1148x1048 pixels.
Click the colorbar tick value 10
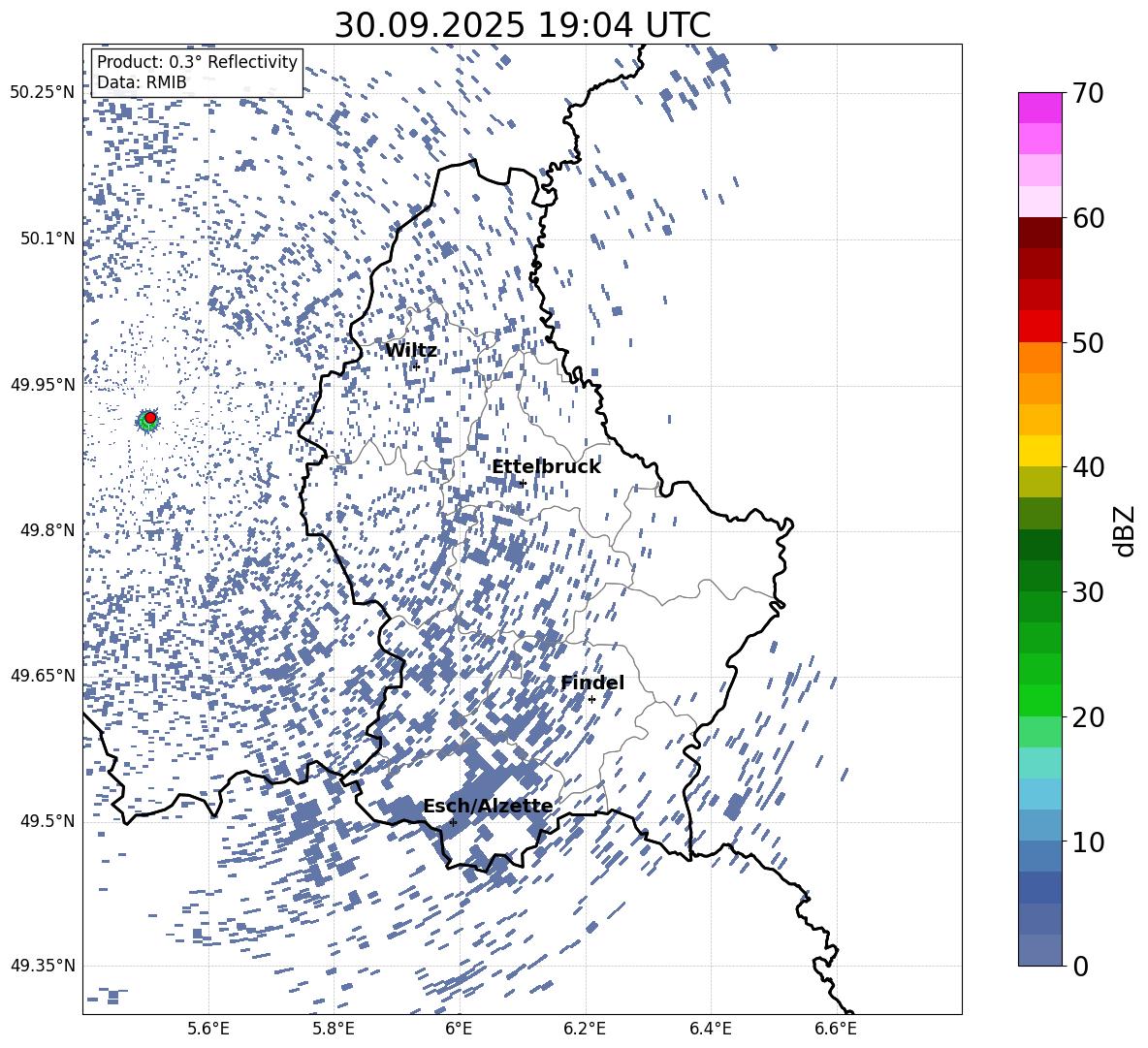pos(1088,842)
